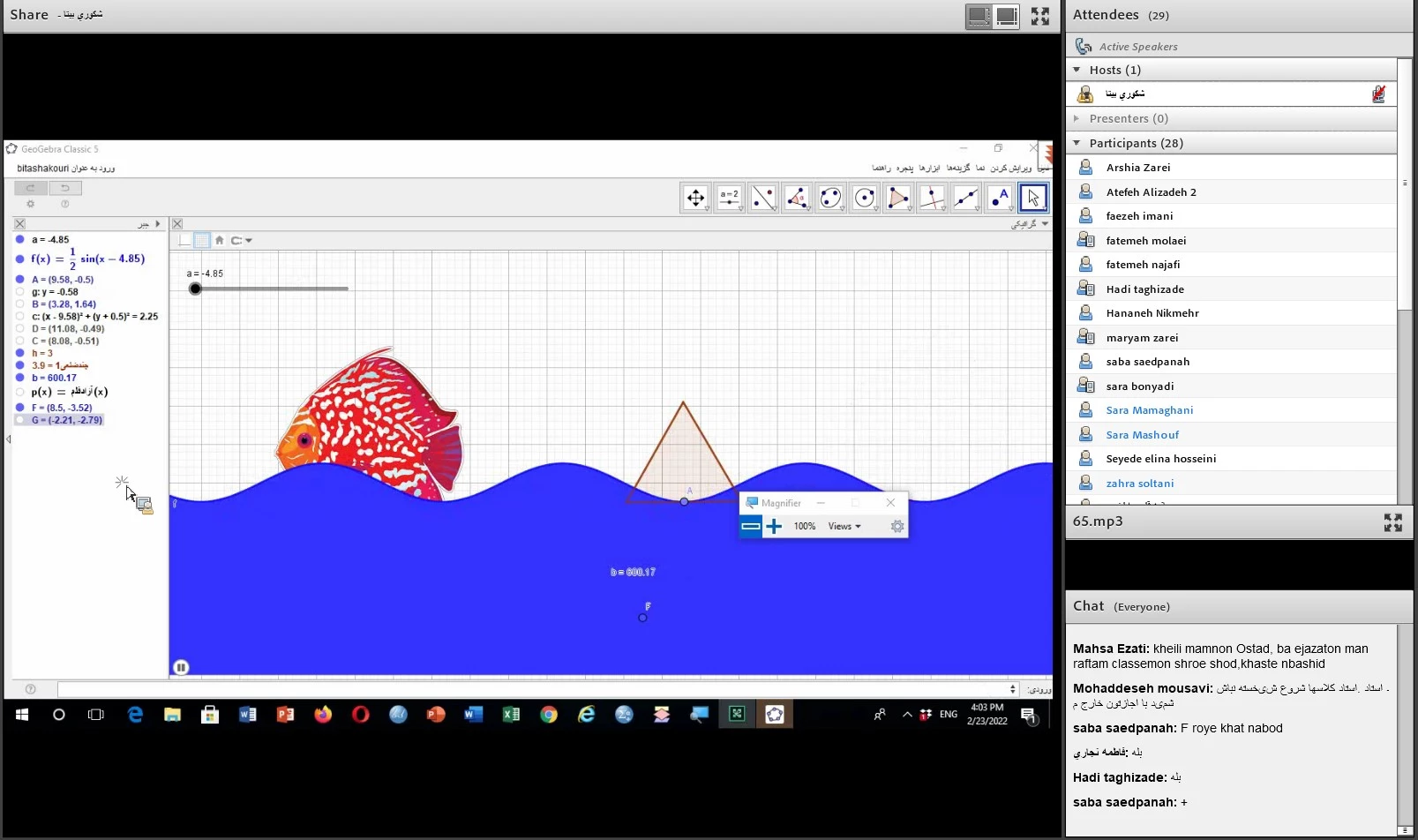Viewport: 1418px width, 840px height.
Task: Show the hidden line g: y = -0.58
Action: click(20, 292)
